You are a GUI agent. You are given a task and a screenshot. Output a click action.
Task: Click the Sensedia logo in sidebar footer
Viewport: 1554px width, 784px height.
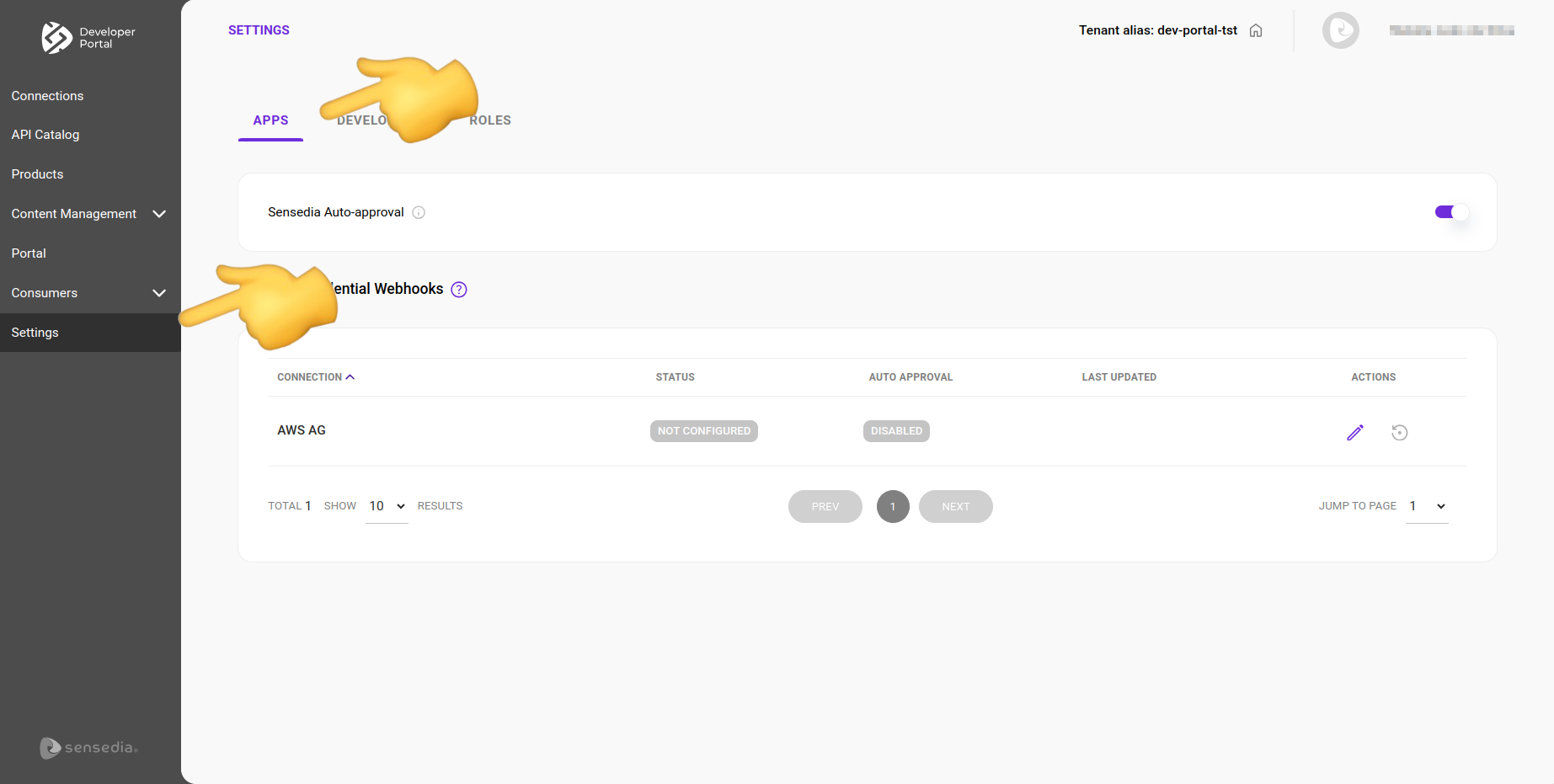click(x=88, y=747)
